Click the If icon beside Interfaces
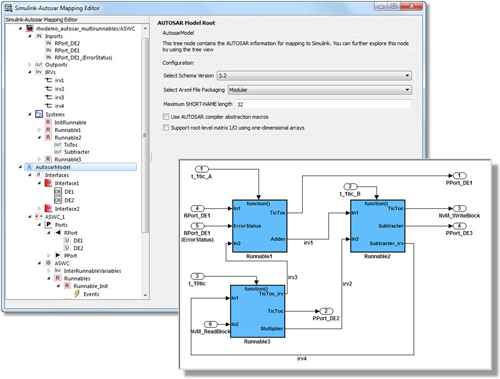Screen dimensions: 500x379 pos(39,175)
